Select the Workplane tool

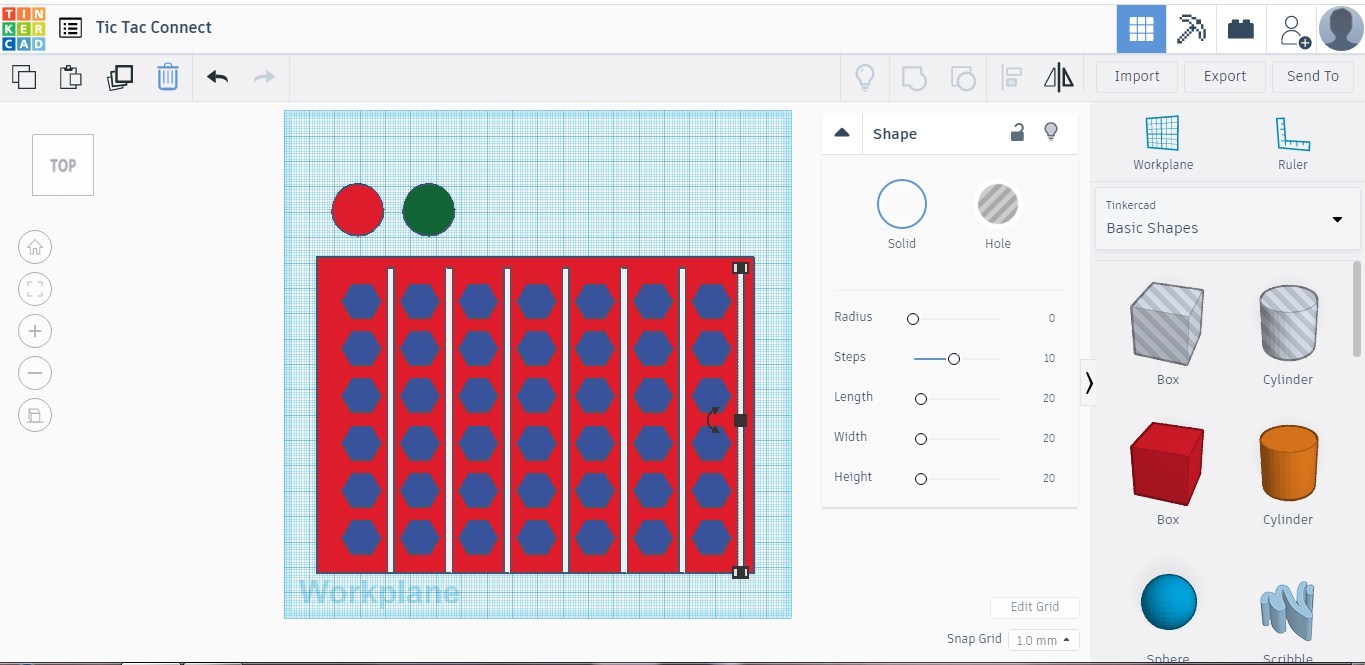[1163, 143]
